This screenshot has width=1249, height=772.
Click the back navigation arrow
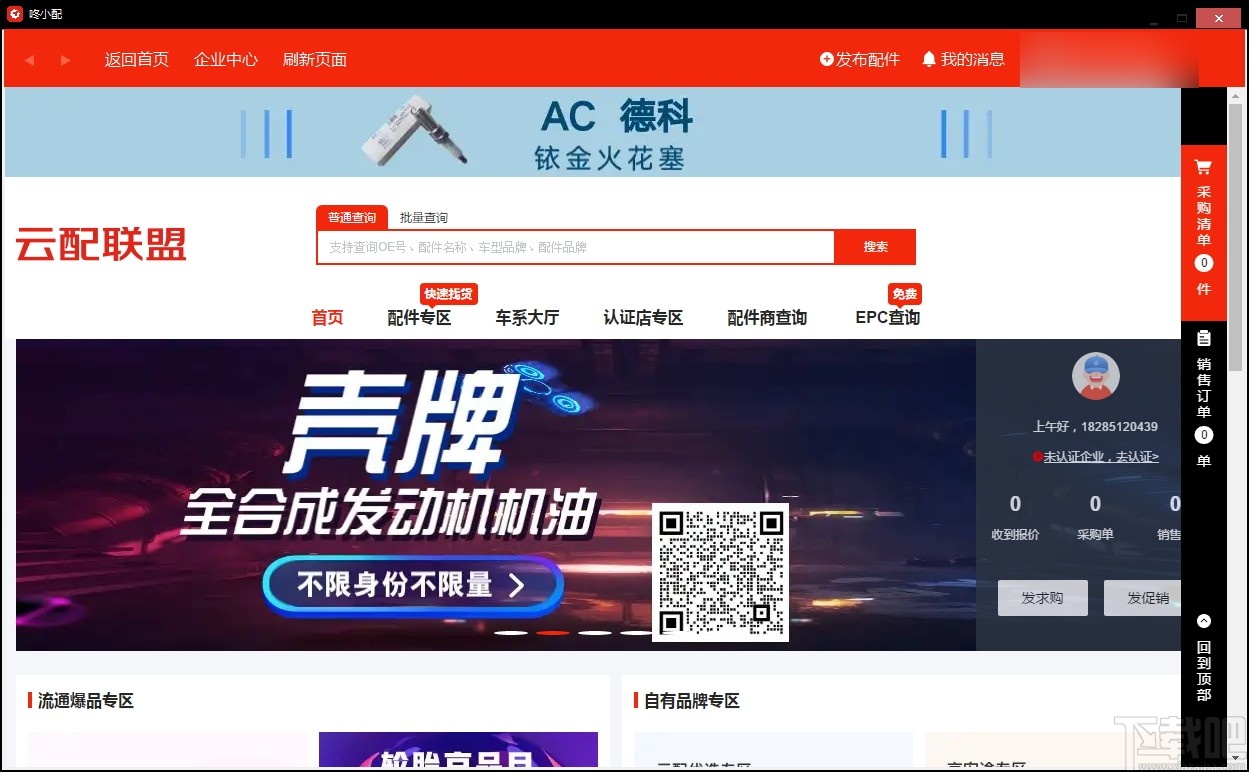[x=29, y=60]
